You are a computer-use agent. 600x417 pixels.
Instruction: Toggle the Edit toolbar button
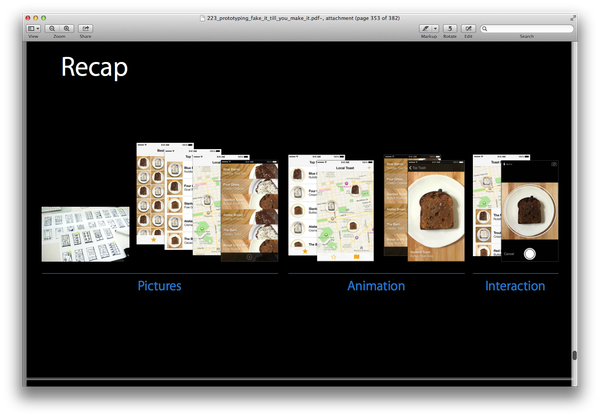pyautogui.click(x=468, y=28)
